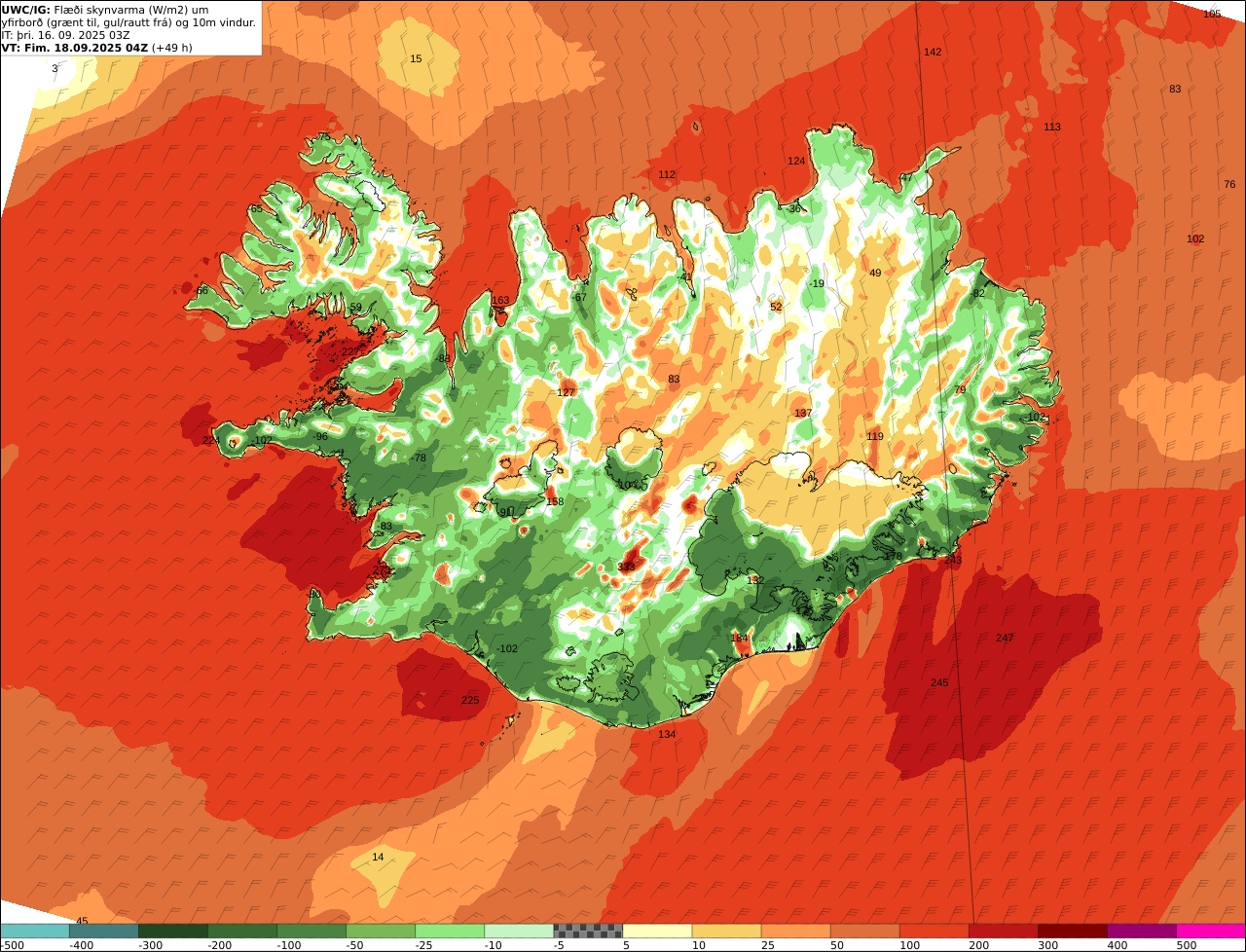The height and width of the screenshot is (952, 1246).
Task: Click the 300 to 400 dark red swatch
Action: click(x=1071, y=931)
